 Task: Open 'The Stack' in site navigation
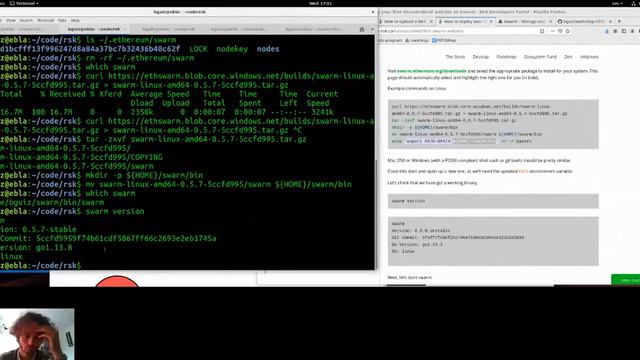[x=455, y=57]
